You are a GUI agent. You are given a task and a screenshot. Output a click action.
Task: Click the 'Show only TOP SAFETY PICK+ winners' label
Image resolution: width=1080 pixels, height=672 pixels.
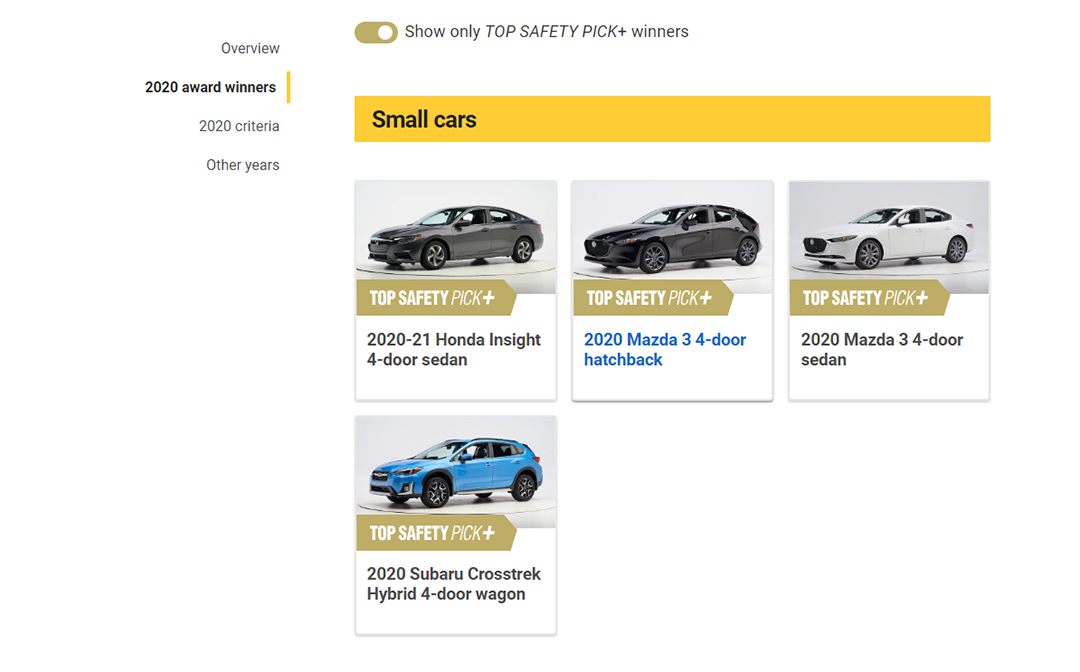546,32
